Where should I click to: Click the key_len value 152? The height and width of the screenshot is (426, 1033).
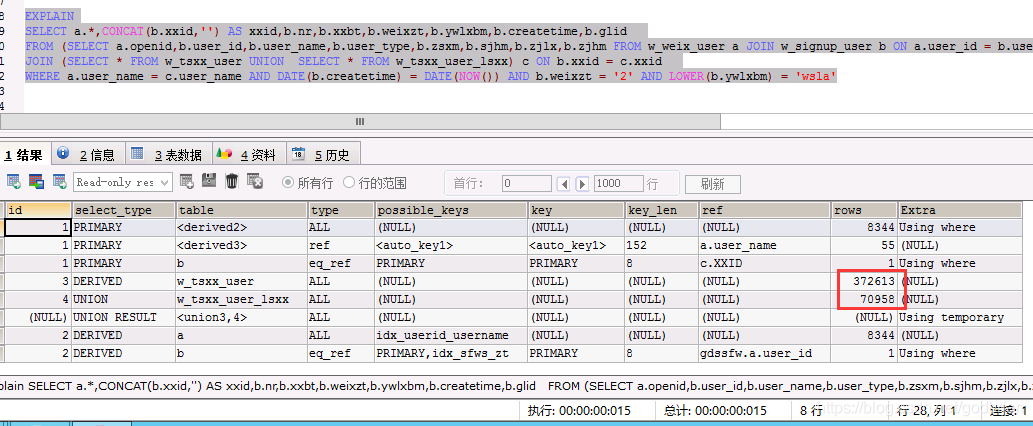(661, 245)
